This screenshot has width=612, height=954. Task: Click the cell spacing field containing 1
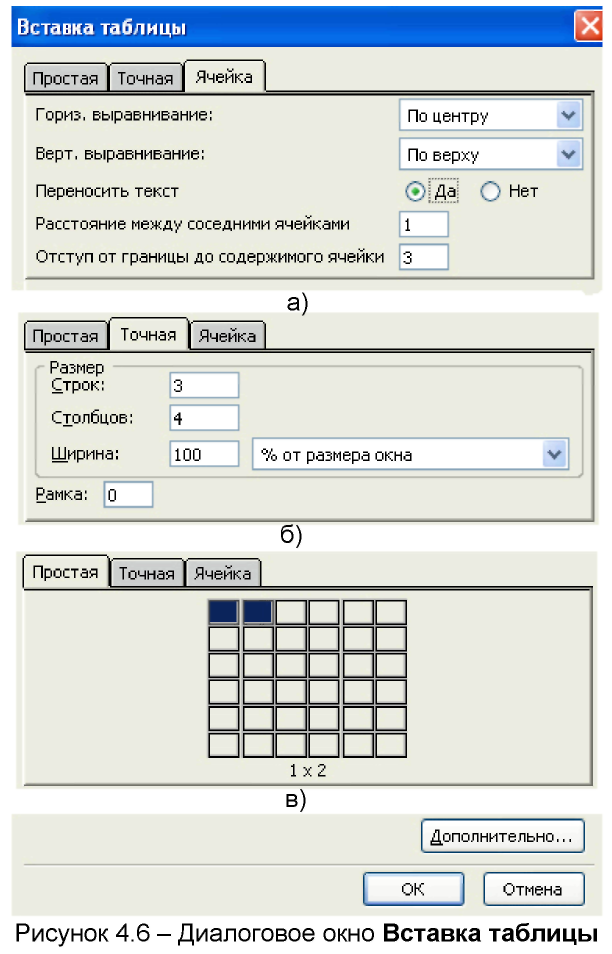pyautogui.click(x=424, y=224)
